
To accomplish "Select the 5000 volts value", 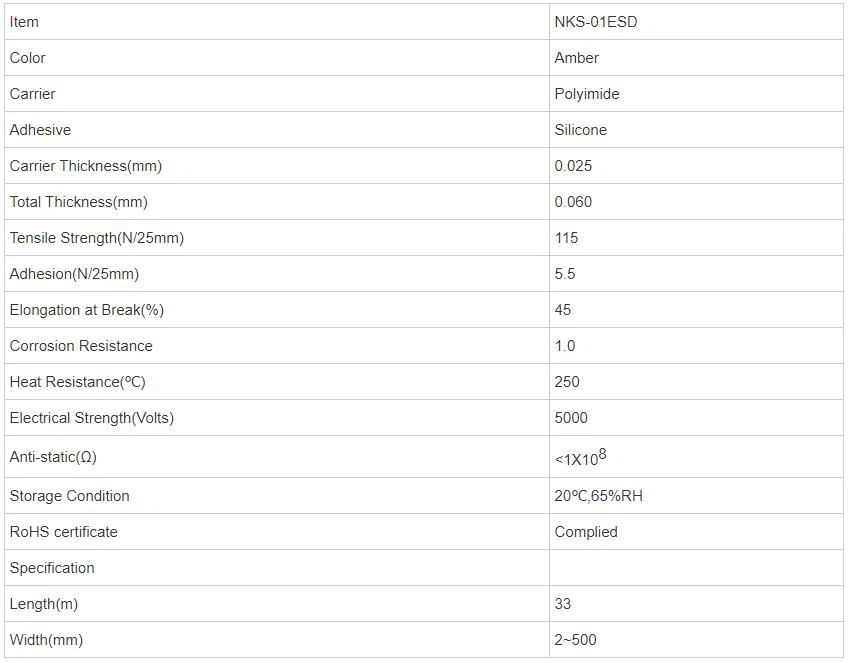I will coord(571,418).
